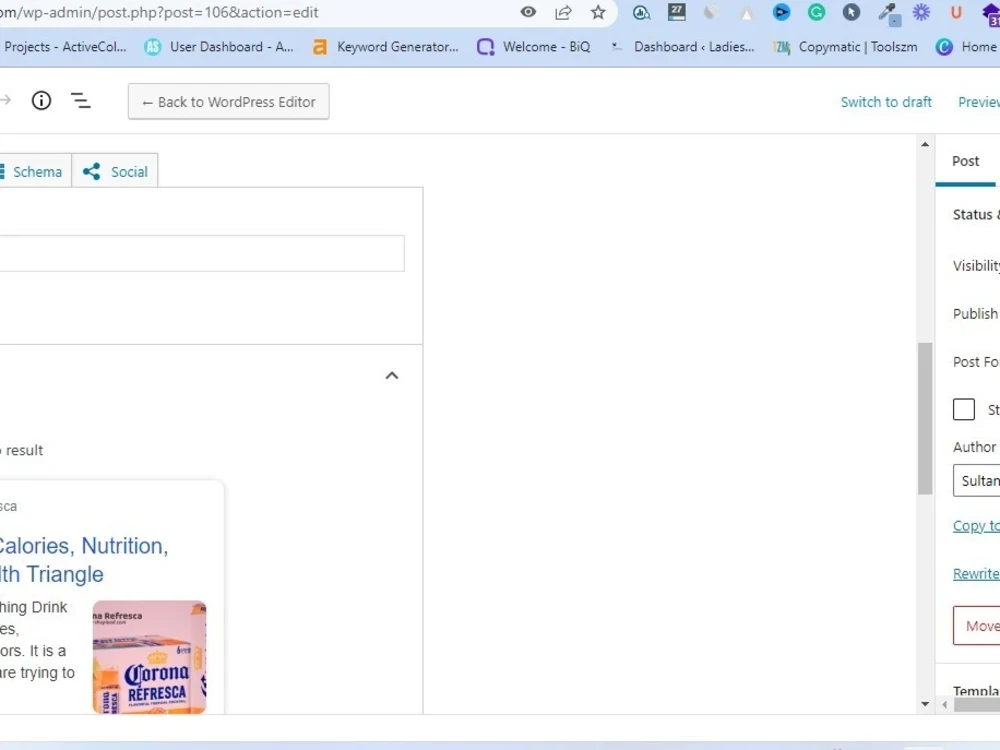1000x750 pixels.
Task: Click Switch to draft
Action: coord(886,102)
